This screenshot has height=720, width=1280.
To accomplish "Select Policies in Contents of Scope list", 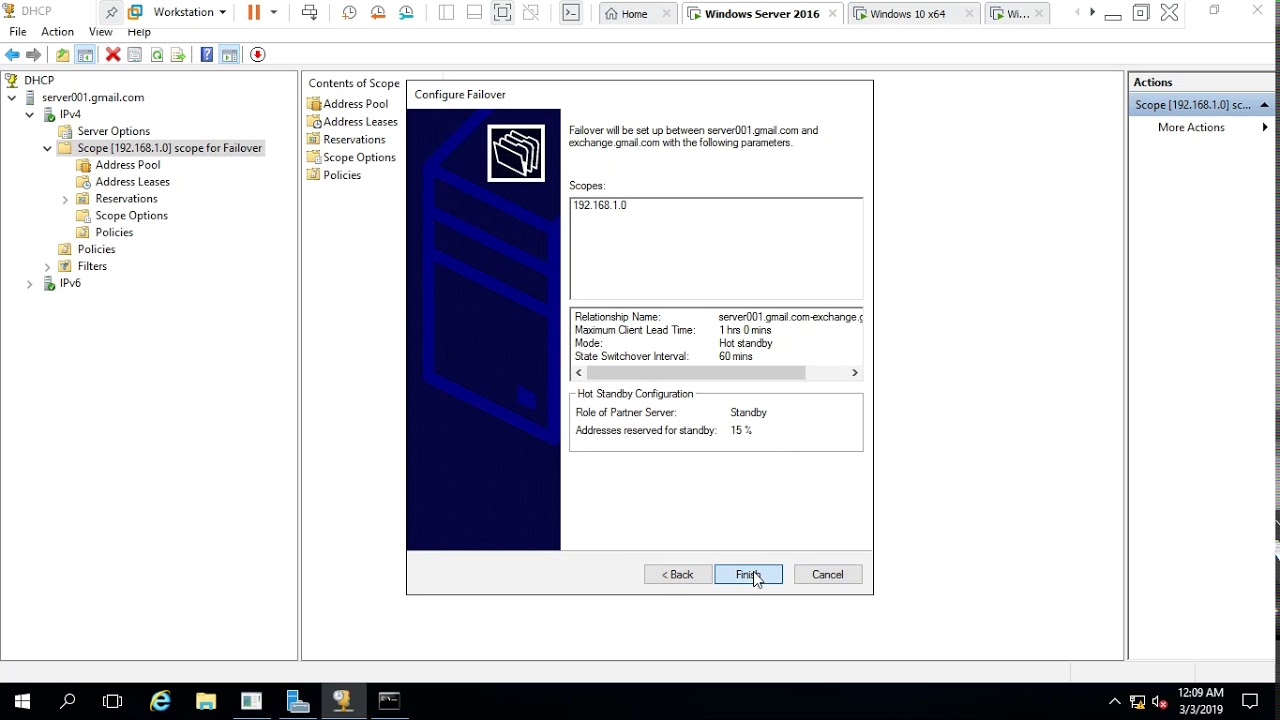I will coord(342,175).
